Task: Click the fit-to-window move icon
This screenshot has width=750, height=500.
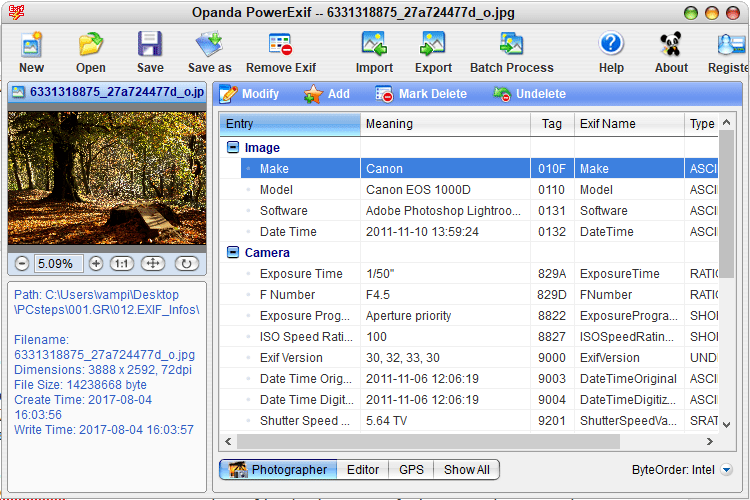Action: (153, 264)
